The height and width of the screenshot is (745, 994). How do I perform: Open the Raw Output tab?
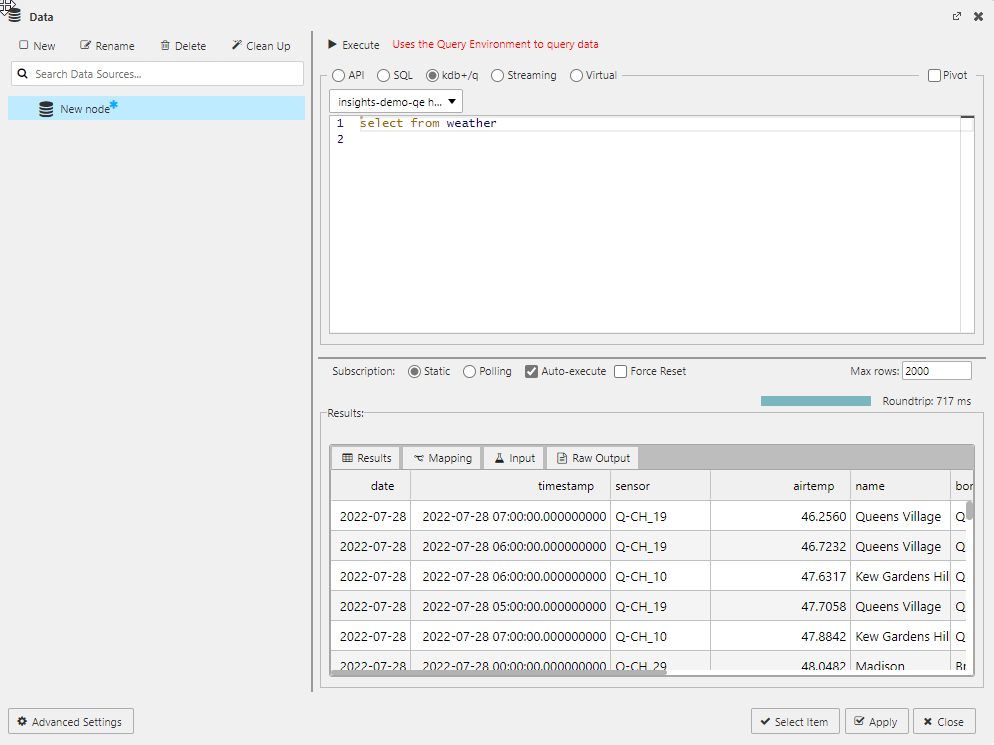(592, 457)
